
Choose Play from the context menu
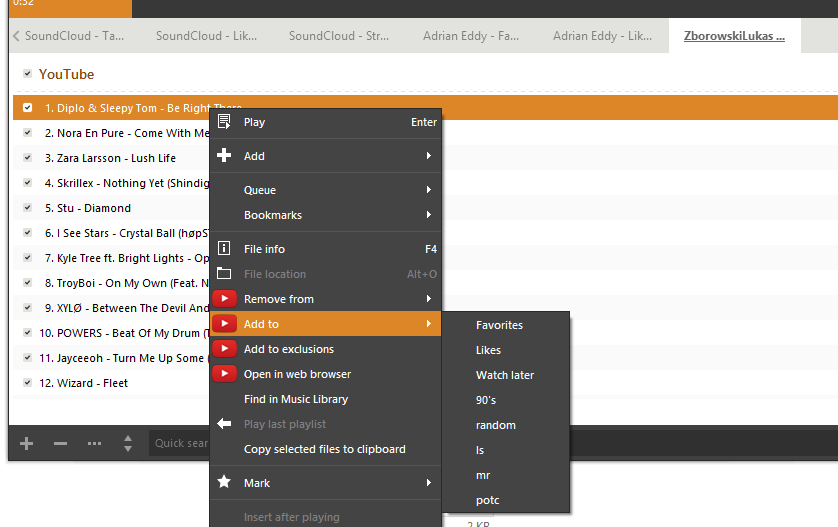(325, 122)
